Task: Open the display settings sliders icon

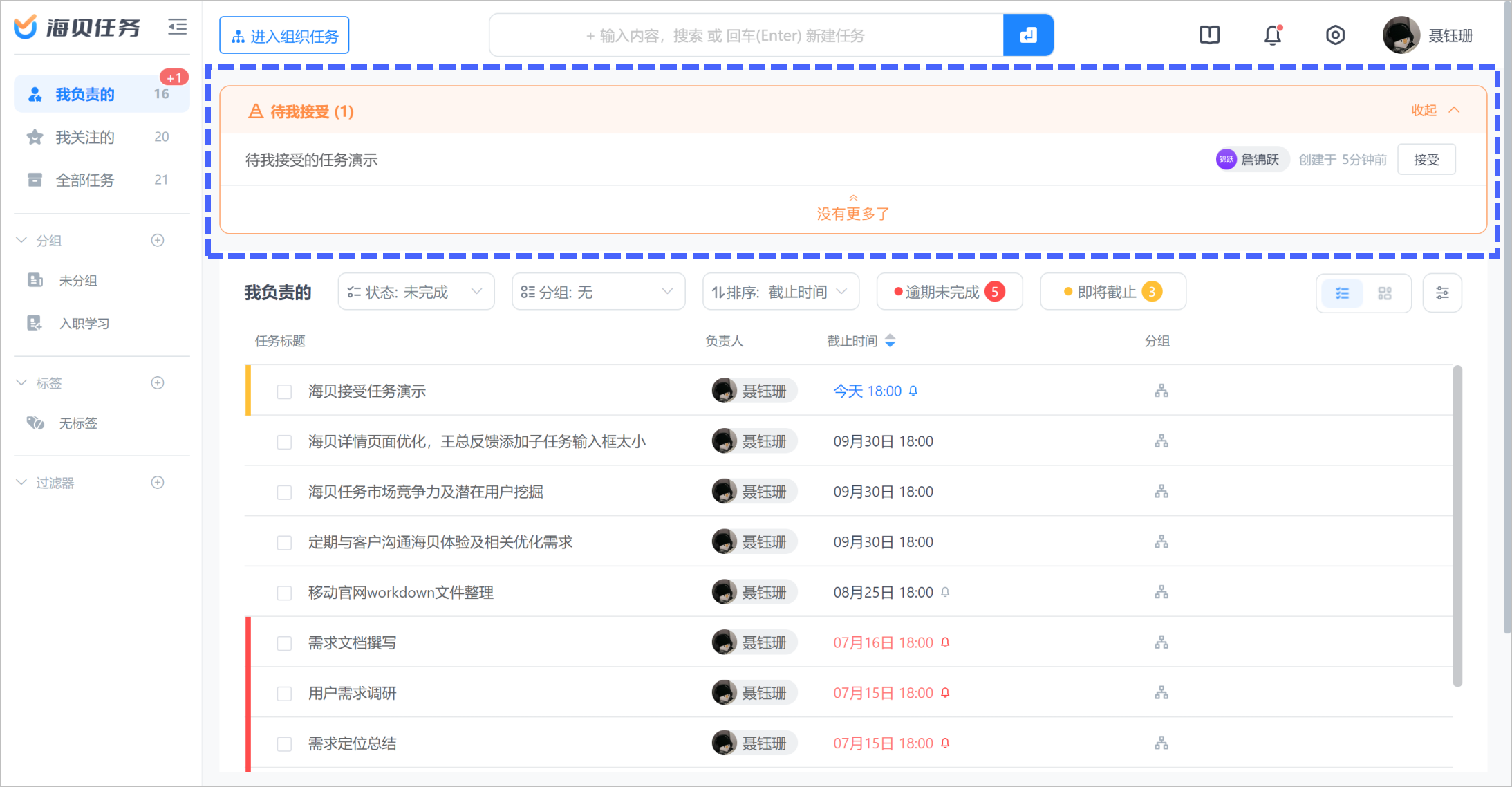Action: pos(1442,293)
